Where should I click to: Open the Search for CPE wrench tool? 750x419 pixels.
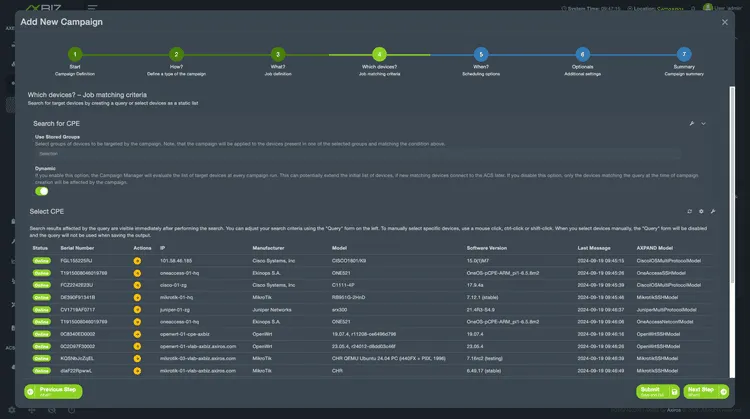pos(692,123)
